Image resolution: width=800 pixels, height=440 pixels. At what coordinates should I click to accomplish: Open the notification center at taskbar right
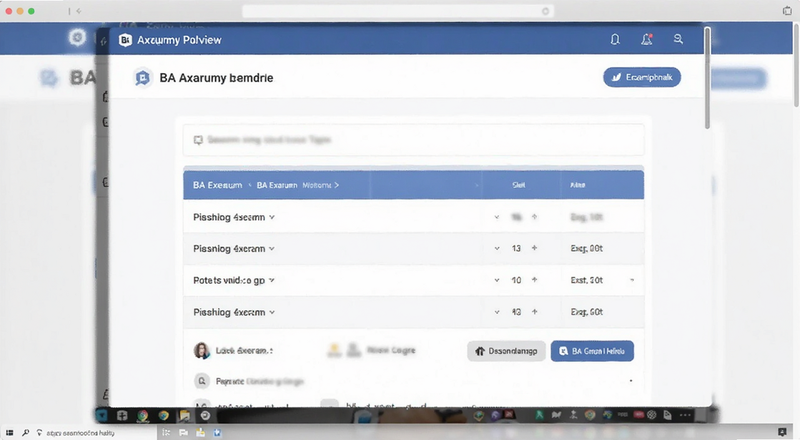783,432
